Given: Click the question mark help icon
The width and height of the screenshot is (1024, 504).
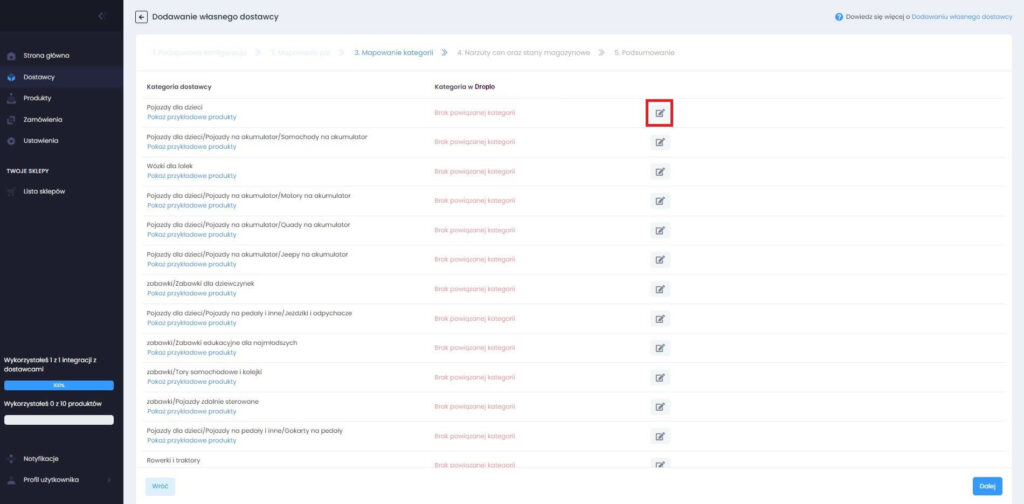Looking at the screenshot, I should pos(839,17).
